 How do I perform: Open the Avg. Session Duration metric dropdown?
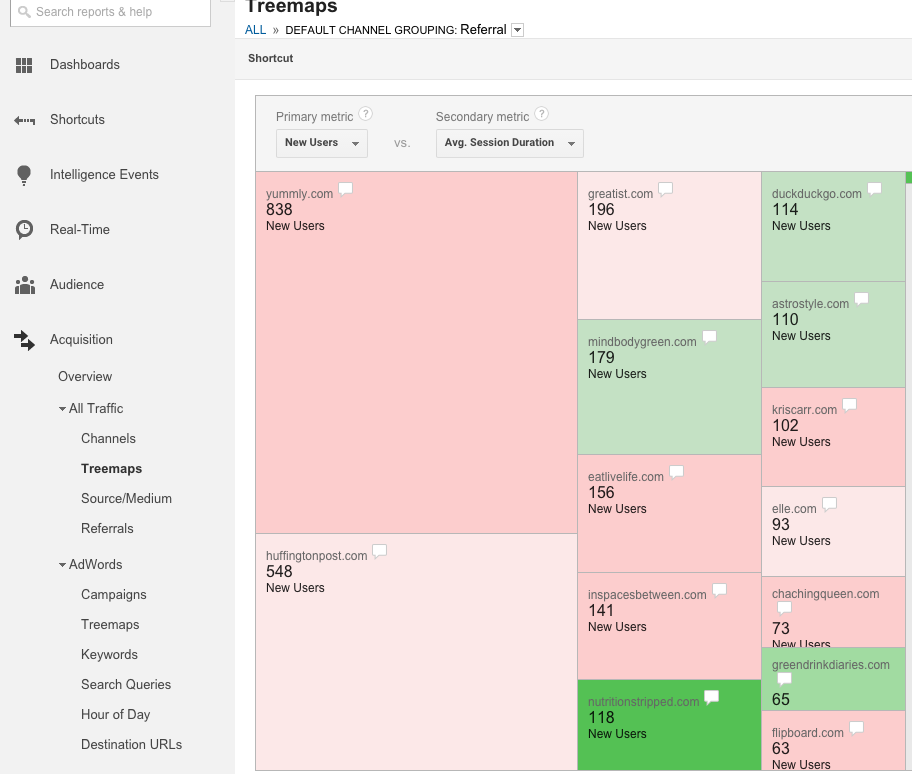click(x=508, y=143)
